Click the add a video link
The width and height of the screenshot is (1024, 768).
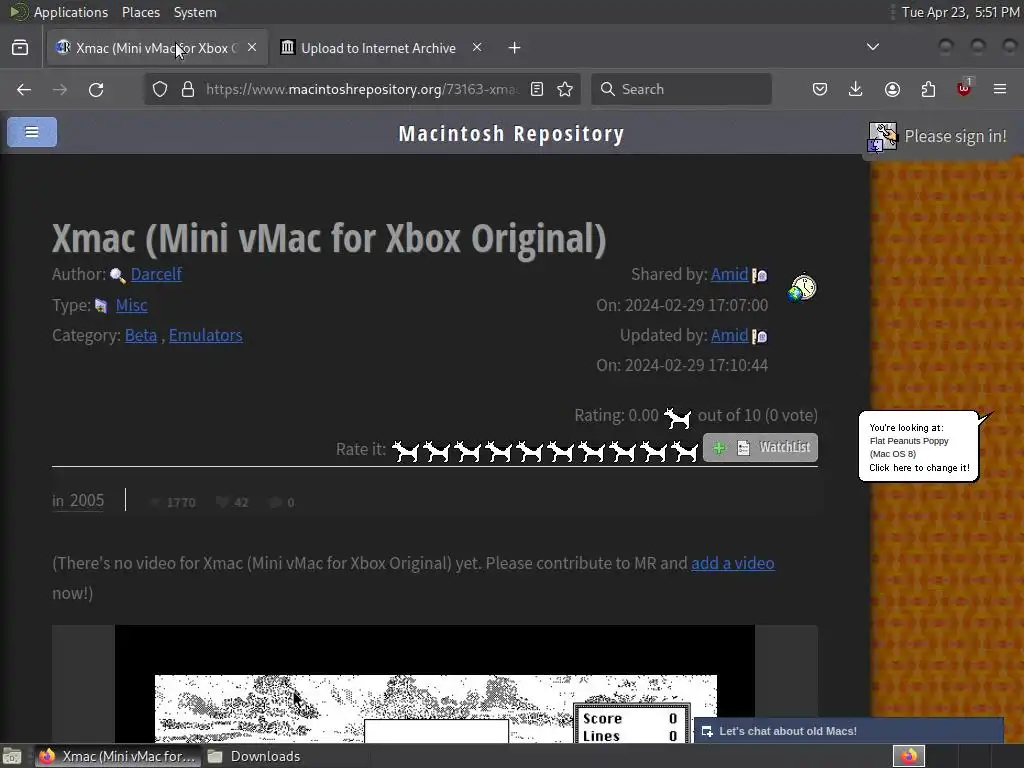[x=733, y=563]
